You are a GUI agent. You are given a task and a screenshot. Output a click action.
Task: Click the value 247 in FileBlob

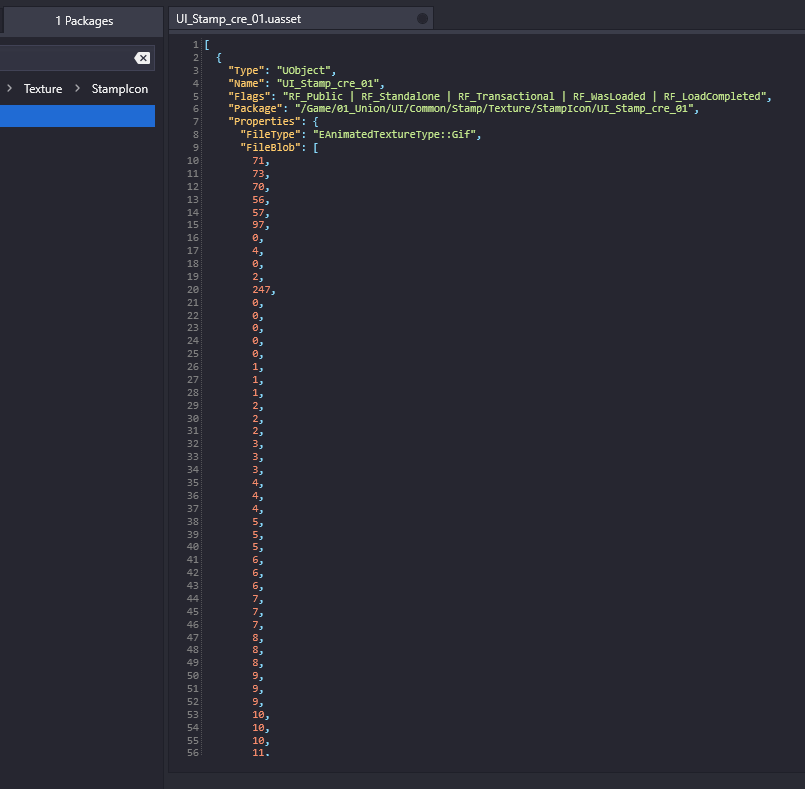(x=261, y=290)
